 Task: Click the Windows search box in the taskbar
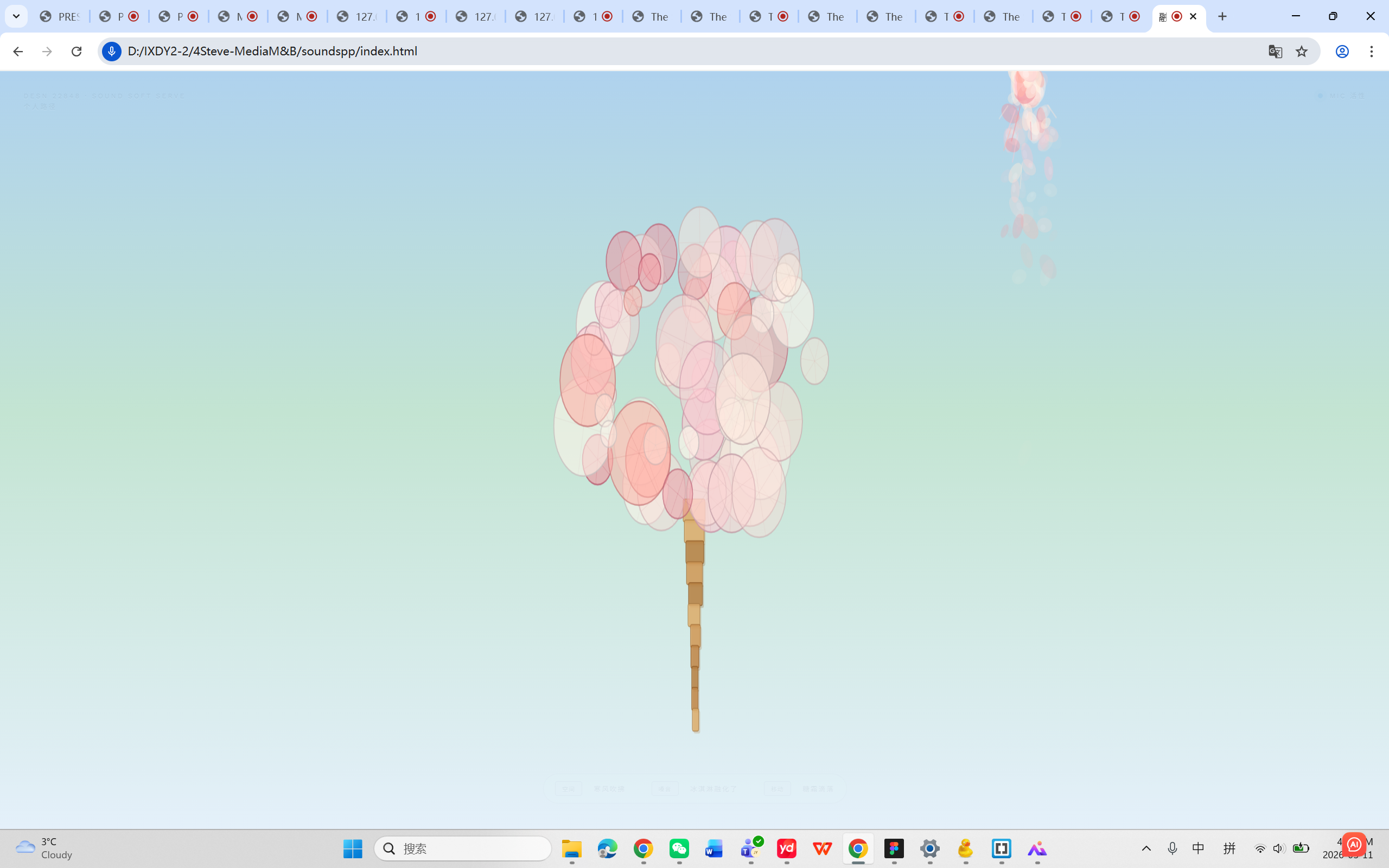point(463,848)
